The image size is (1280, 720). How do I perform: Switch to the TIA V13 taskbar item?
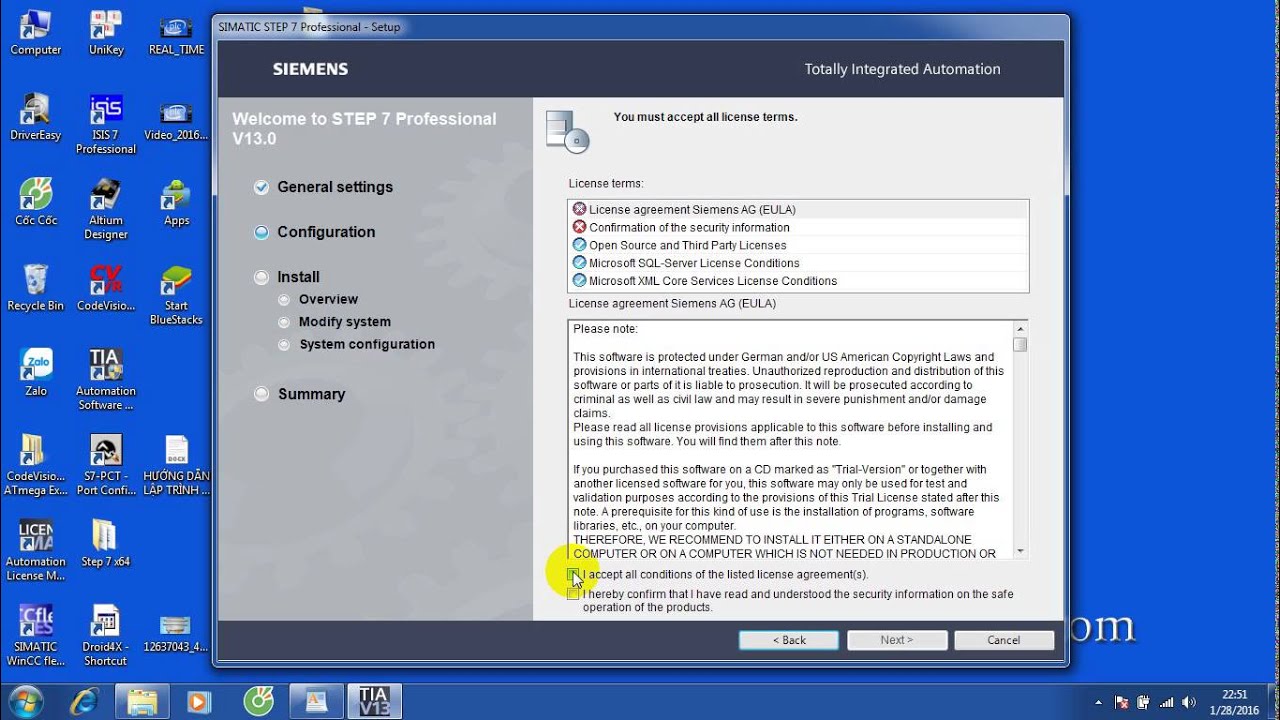(x=374, y=701)
